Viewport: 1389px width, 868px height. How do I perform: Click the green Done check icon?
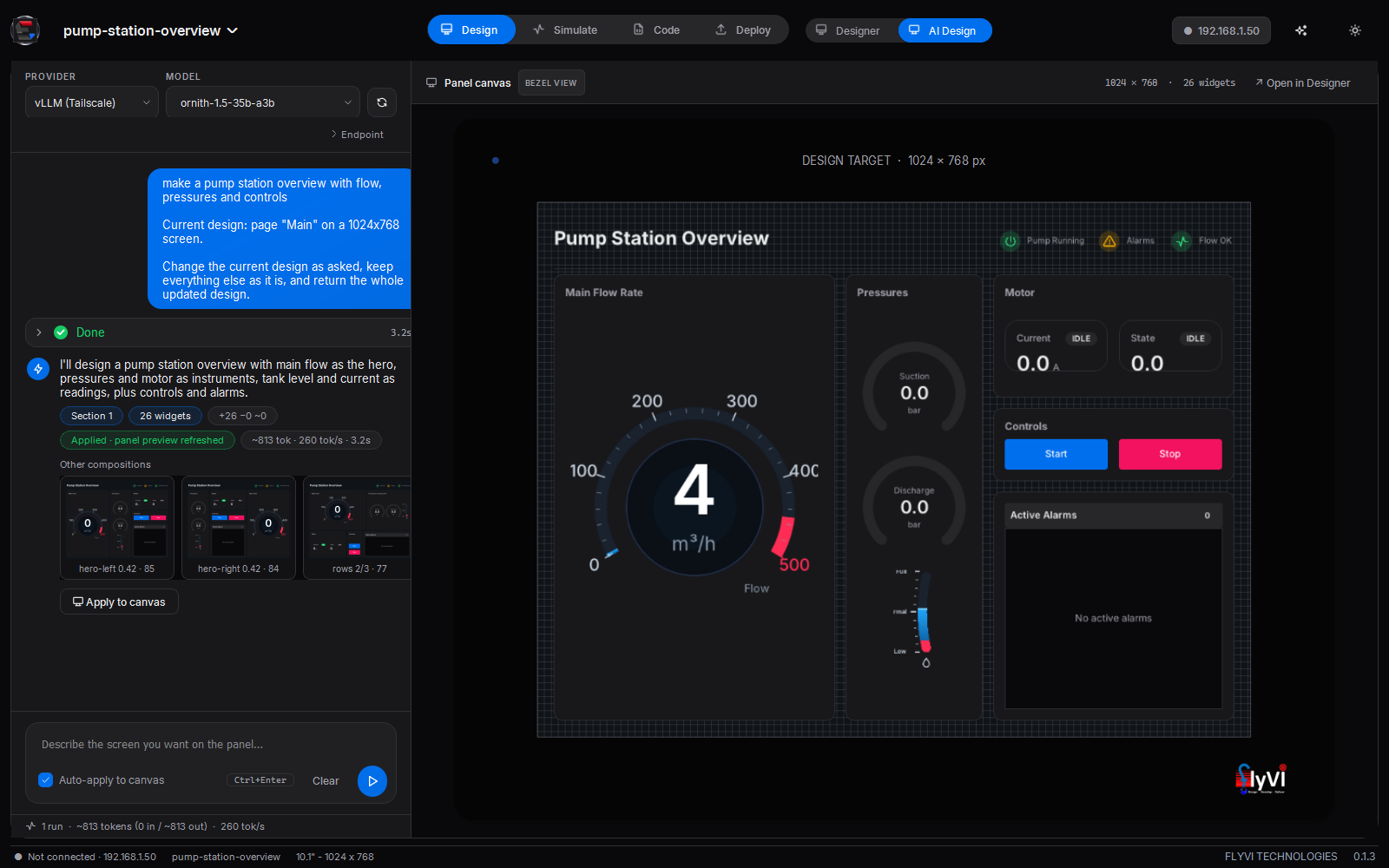[61, 332]
